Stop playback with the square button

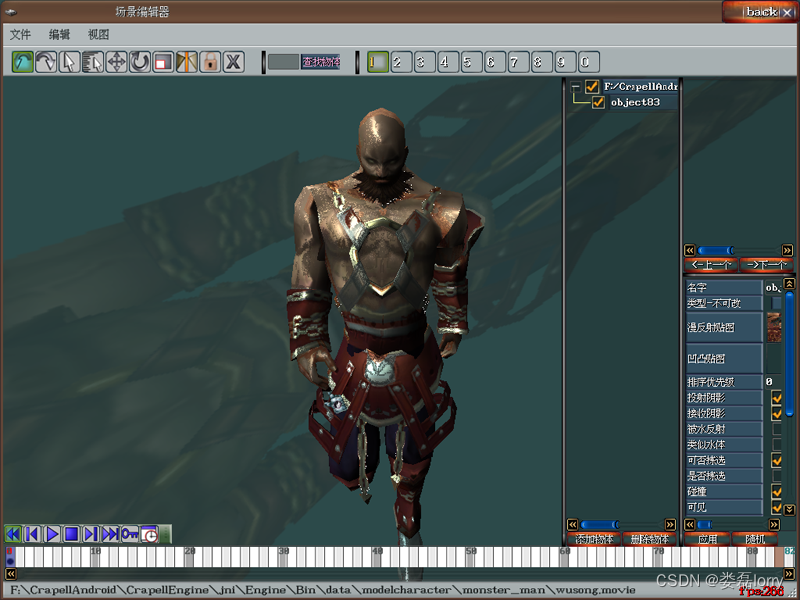[71, 534]
